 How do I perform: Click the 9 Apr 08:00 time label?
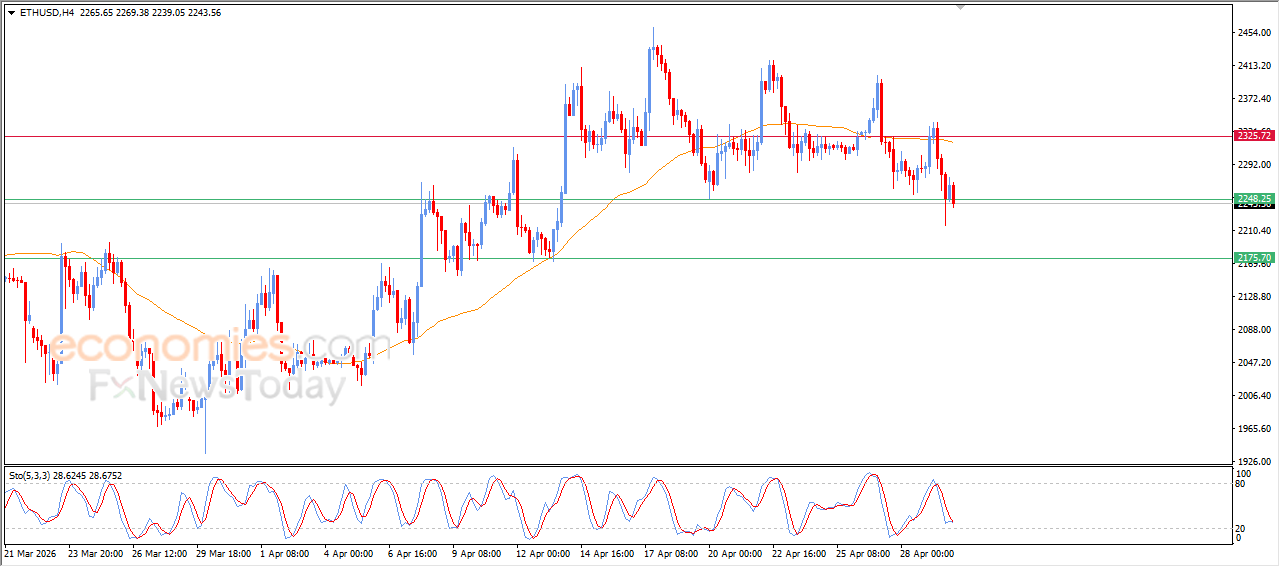(477, 552)
